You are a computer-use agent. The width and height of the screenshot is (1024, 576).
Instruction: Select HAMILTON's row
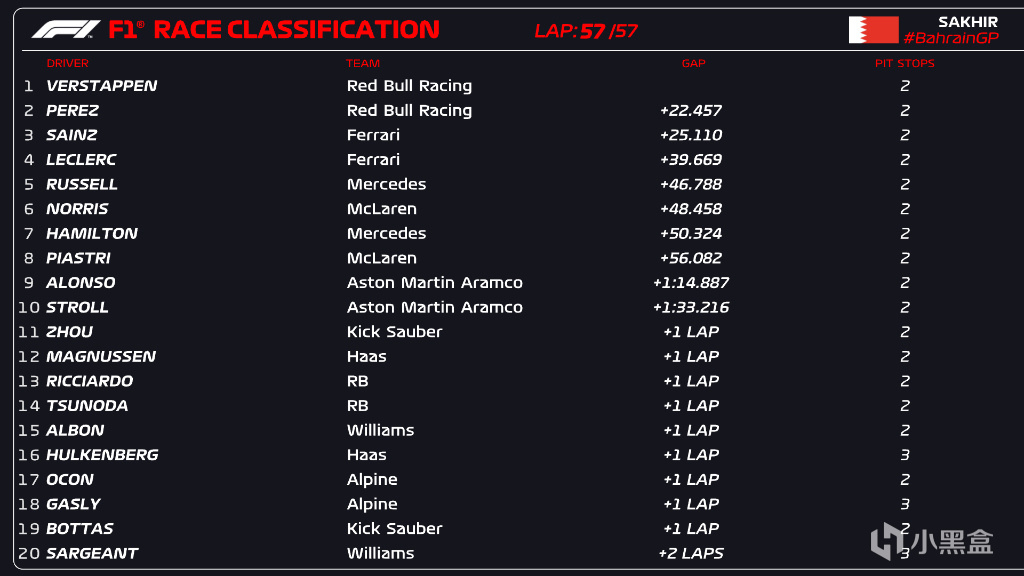[92, 233]
